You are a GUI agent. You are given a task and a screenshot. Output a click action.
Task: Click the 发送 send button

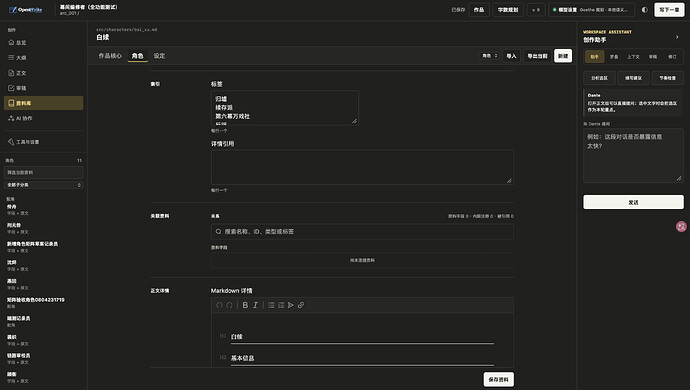click(633, 202)
